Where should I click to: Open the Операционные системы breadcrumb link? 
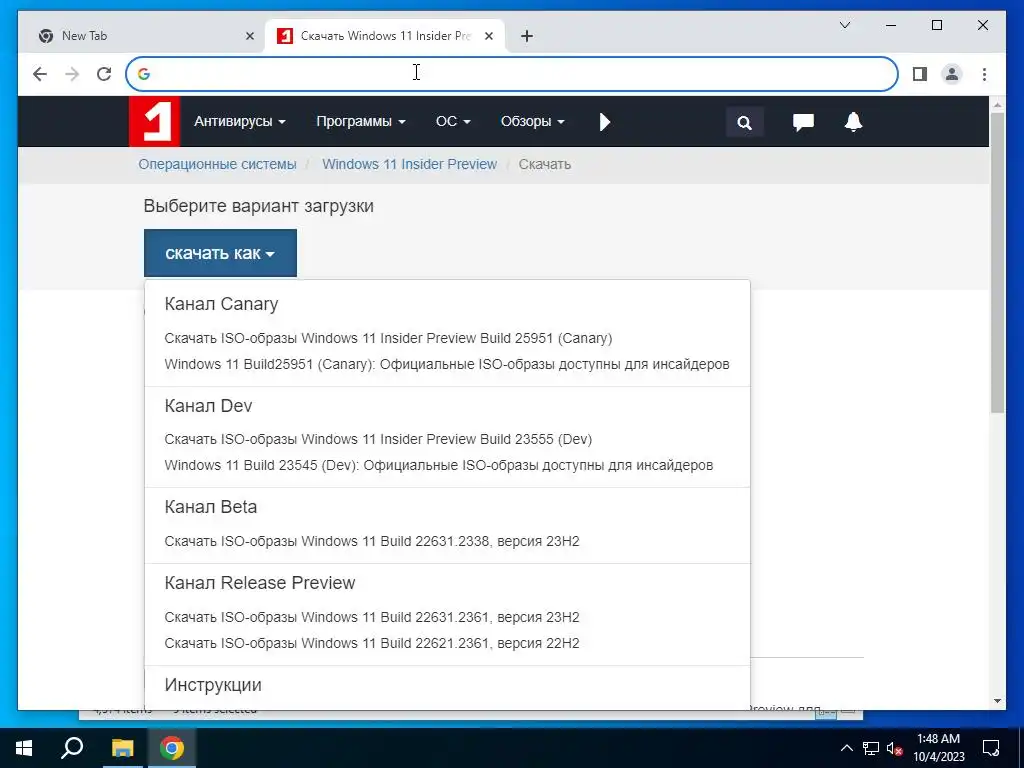coord(217,165)
